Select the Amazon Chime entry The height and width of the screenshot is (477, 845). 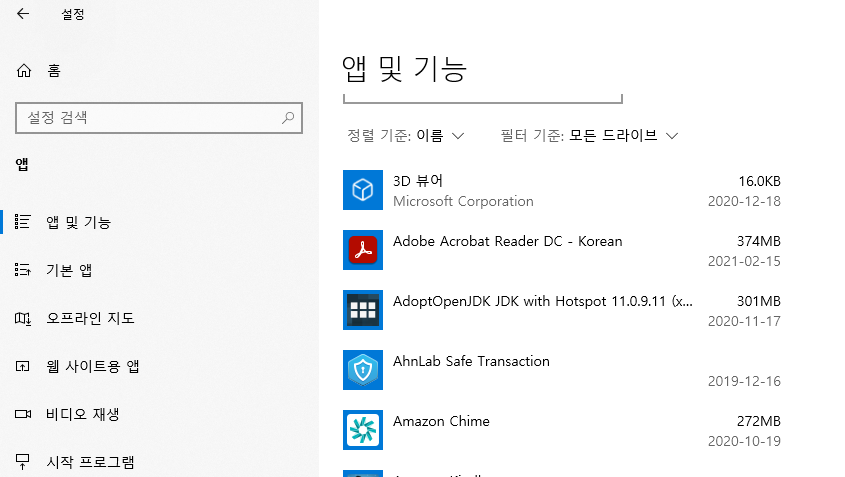[x=441, y=421]
